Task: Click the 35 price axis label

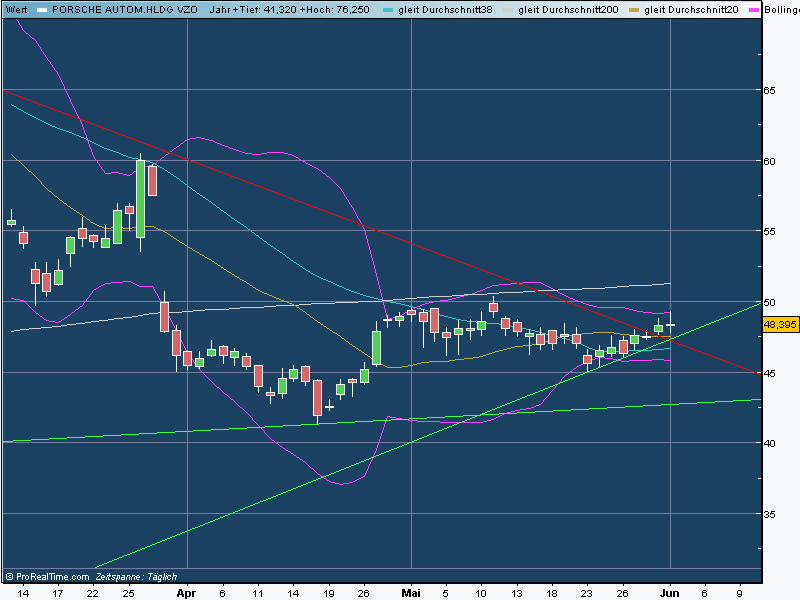Action: click(769, 514)
